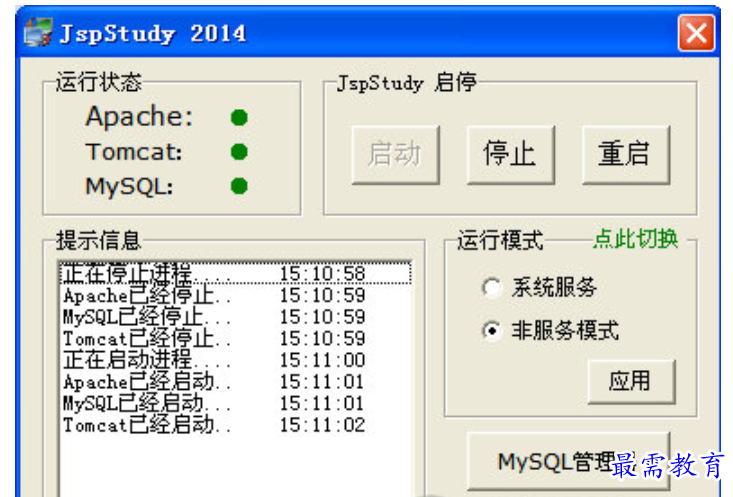733x497 pixels.
Task: Select log row 正在启动进程 15:11:00
Action: tap(236, 360)
